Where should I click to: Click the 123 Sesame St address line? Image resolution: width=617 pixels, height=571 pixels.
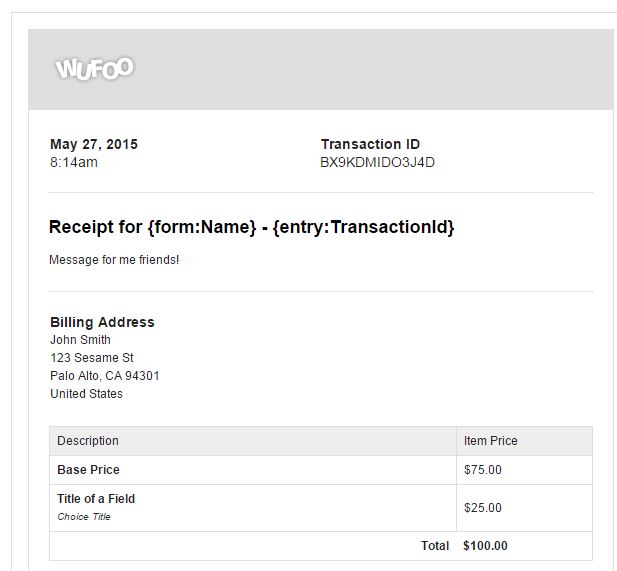point(92,358)
